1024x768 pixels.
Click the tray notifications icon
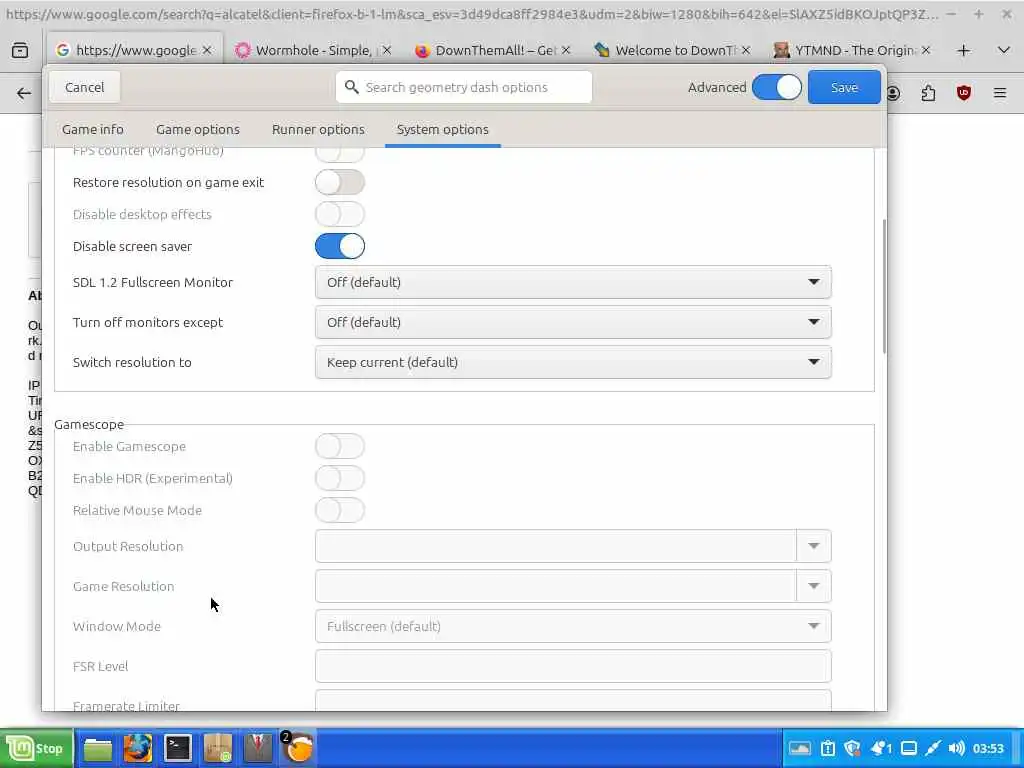point(881,748)
